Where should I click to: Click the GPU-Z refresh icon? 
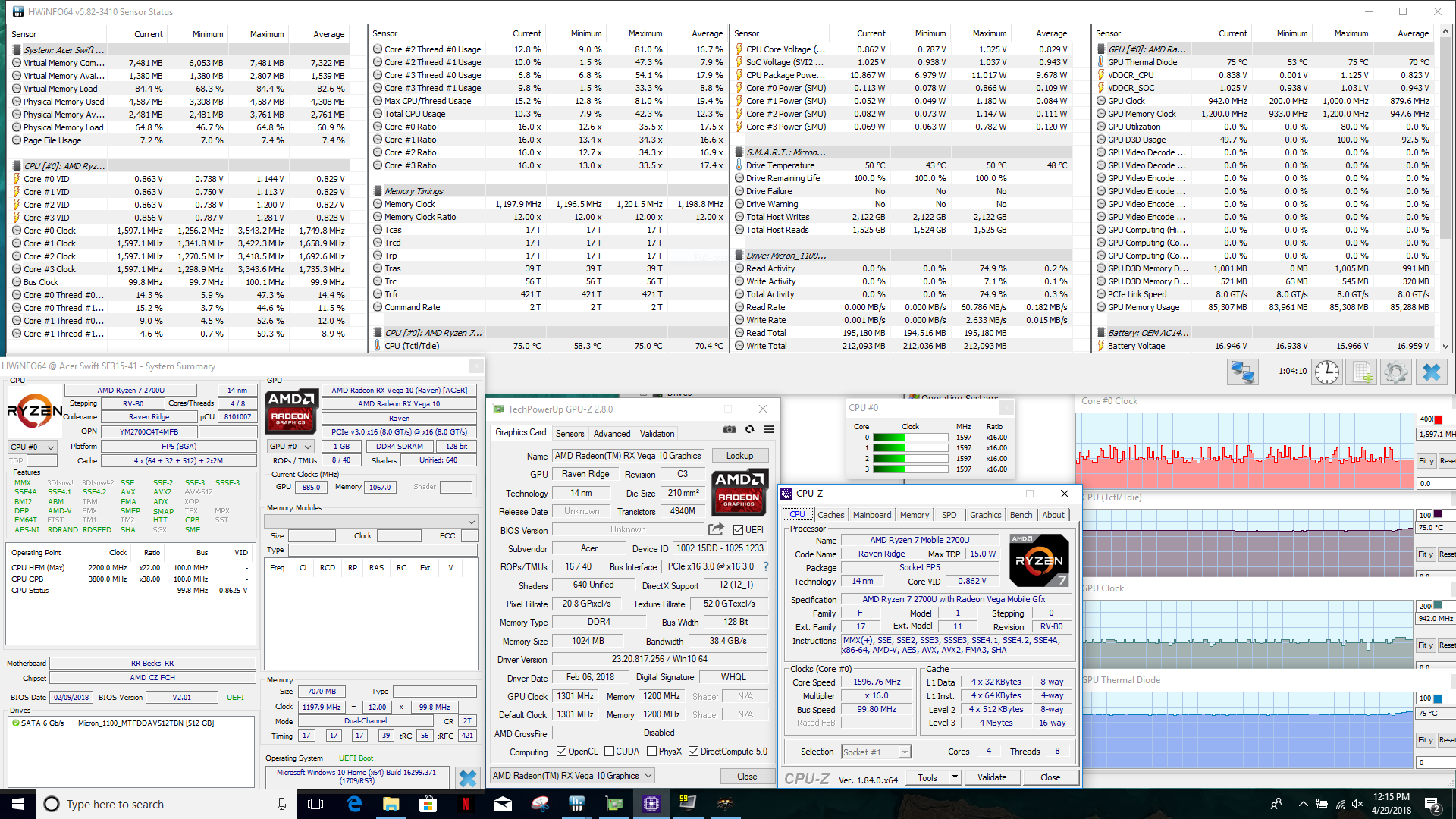coord(749,429)
